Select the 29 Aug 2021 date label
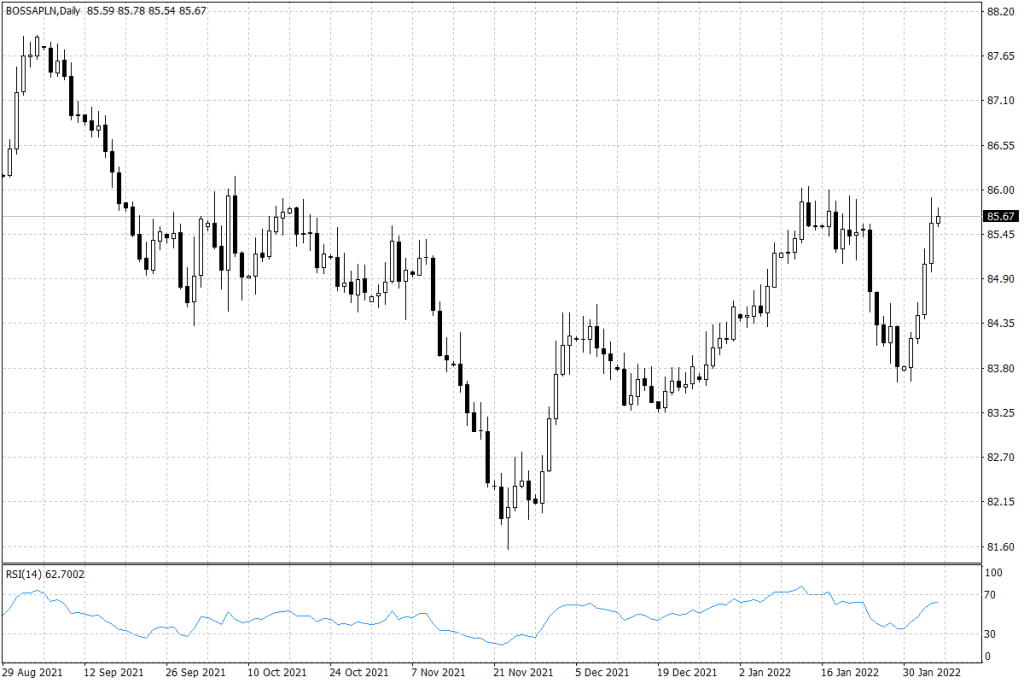 tap(32, 672)
